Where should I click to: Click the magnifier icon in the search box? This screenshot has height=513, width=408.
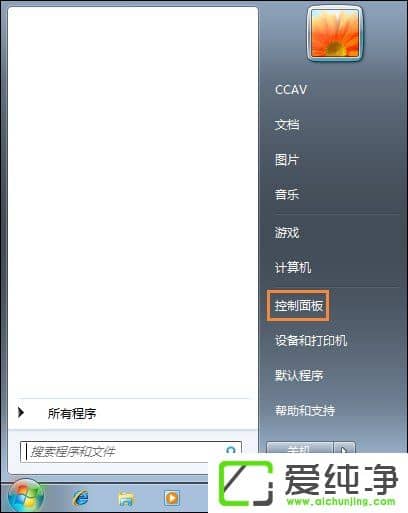point(231,451)
